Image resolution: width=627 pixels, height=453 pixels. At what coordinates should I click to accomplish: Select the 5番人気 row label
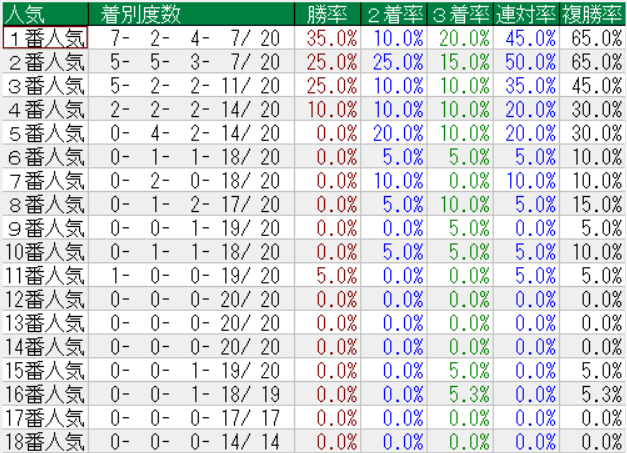point(45,133)
